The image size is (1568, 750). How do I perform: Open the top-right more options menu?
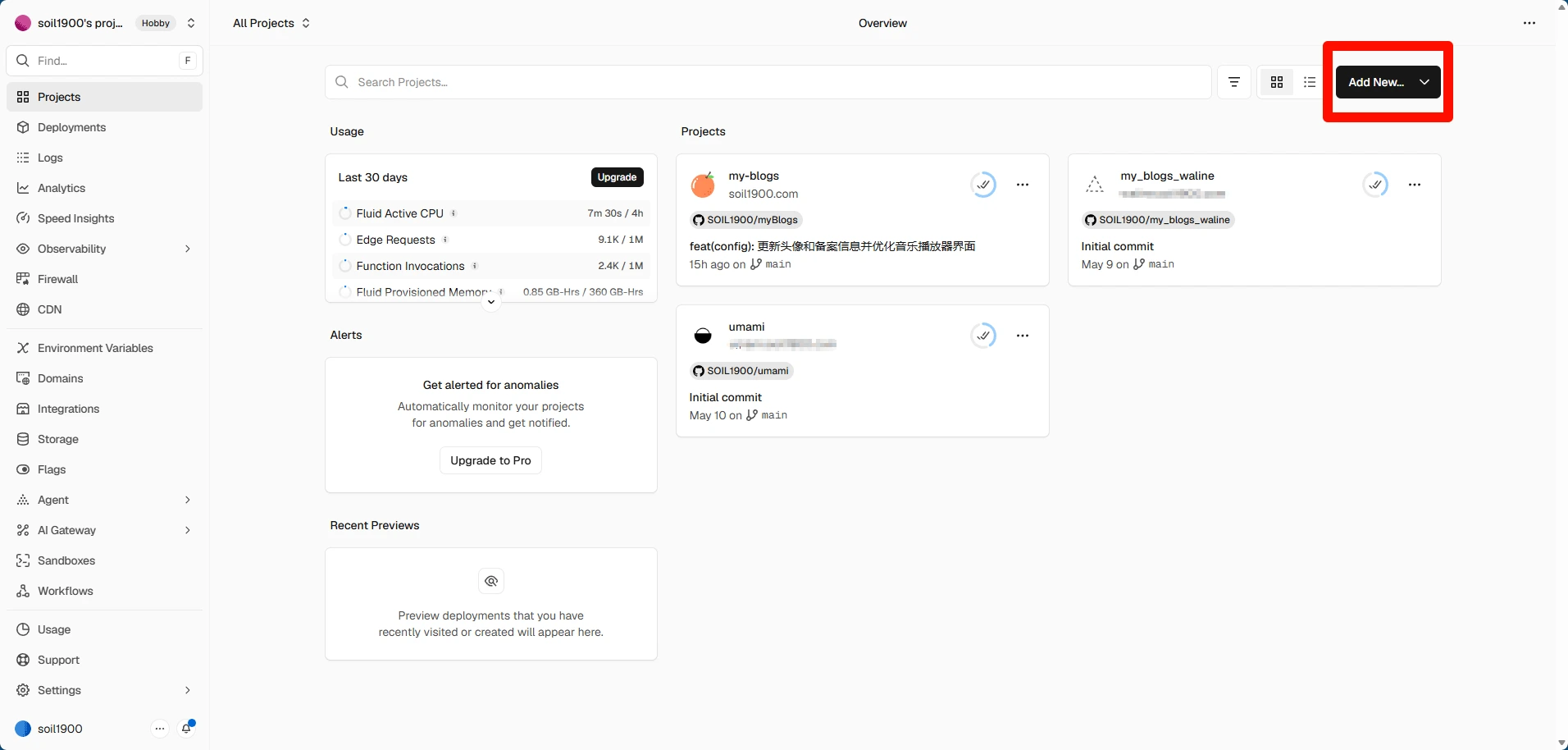click(1529, 23)
